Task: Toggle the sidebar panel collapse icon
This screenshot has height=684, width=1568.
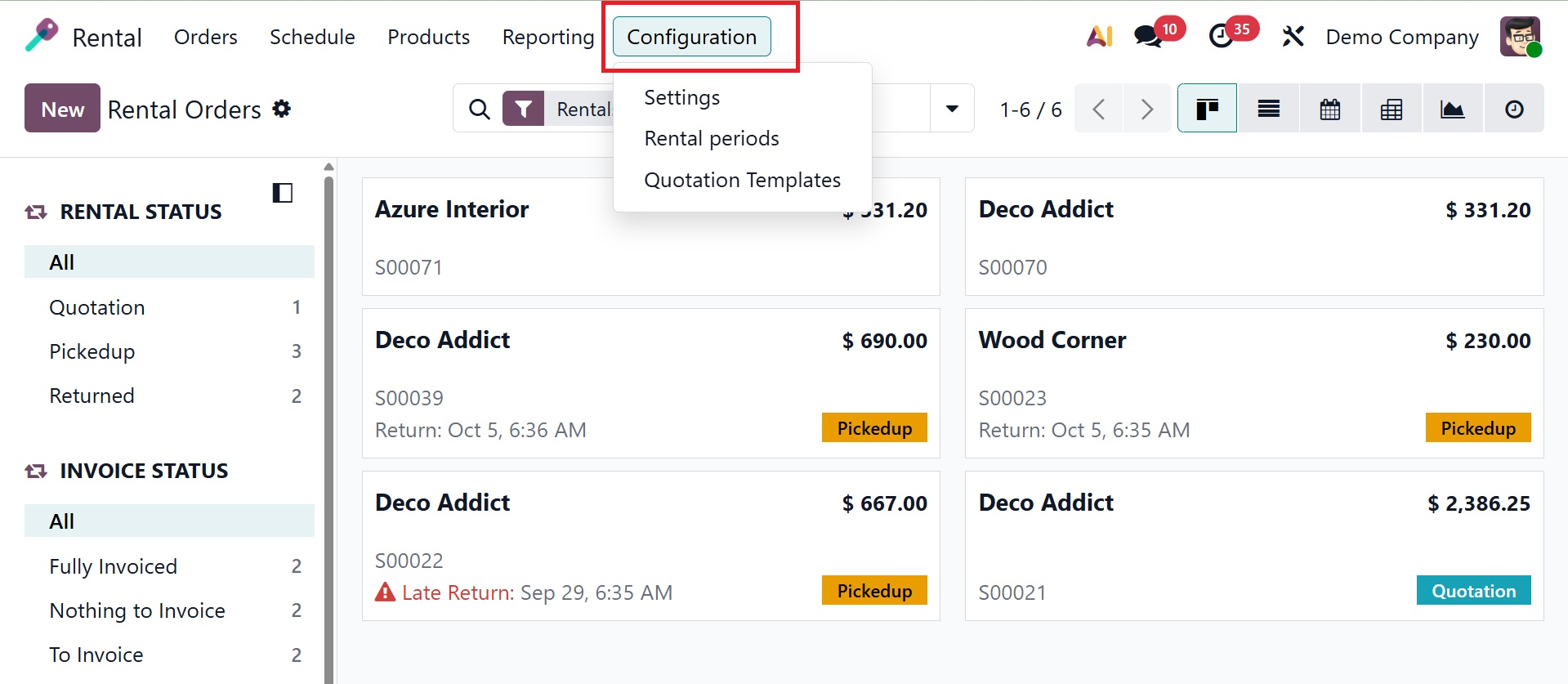Action: click(x=282, y=193)
